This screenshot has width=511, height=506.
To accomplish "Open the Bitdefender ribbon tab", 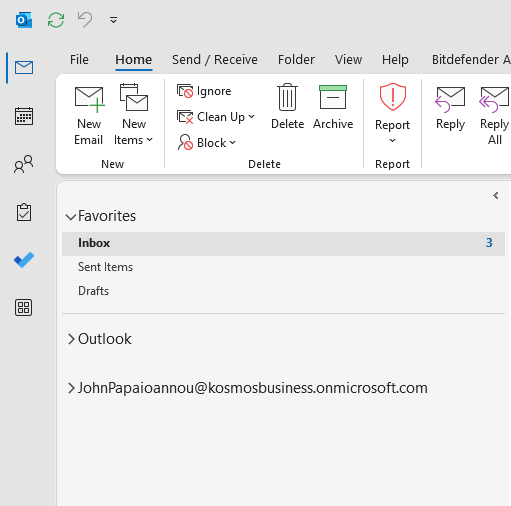I will (x=471, y=60).
